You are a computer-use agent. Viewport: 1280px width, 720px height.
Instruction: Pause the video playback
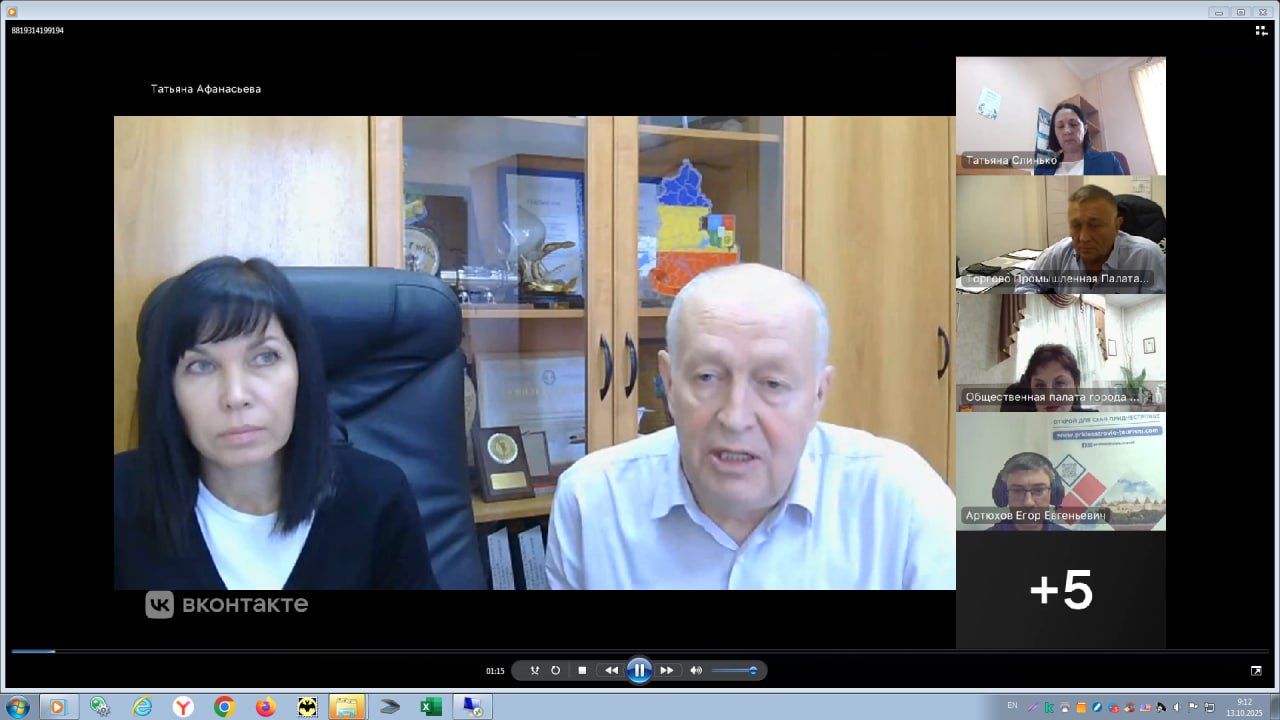pyautogui.click(x=639, y=670)
